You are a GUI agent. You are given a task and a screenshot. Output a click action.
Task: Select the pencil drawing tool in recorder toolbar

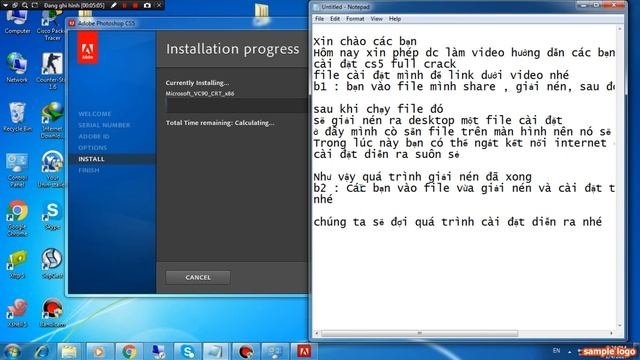[114, 5]
